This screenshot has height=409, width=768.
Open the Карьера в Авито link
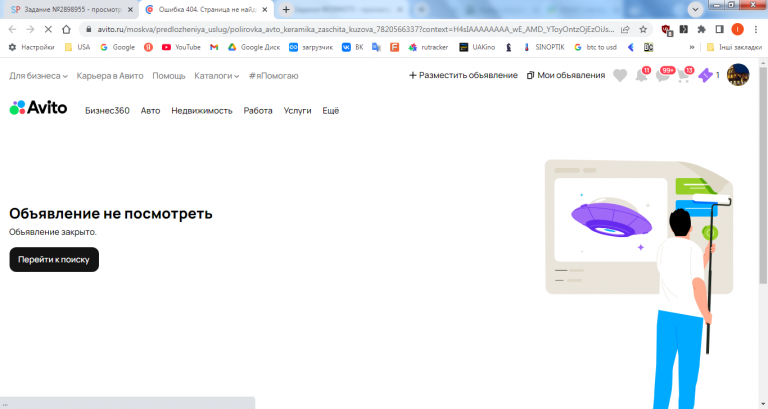tap(110, 76)
